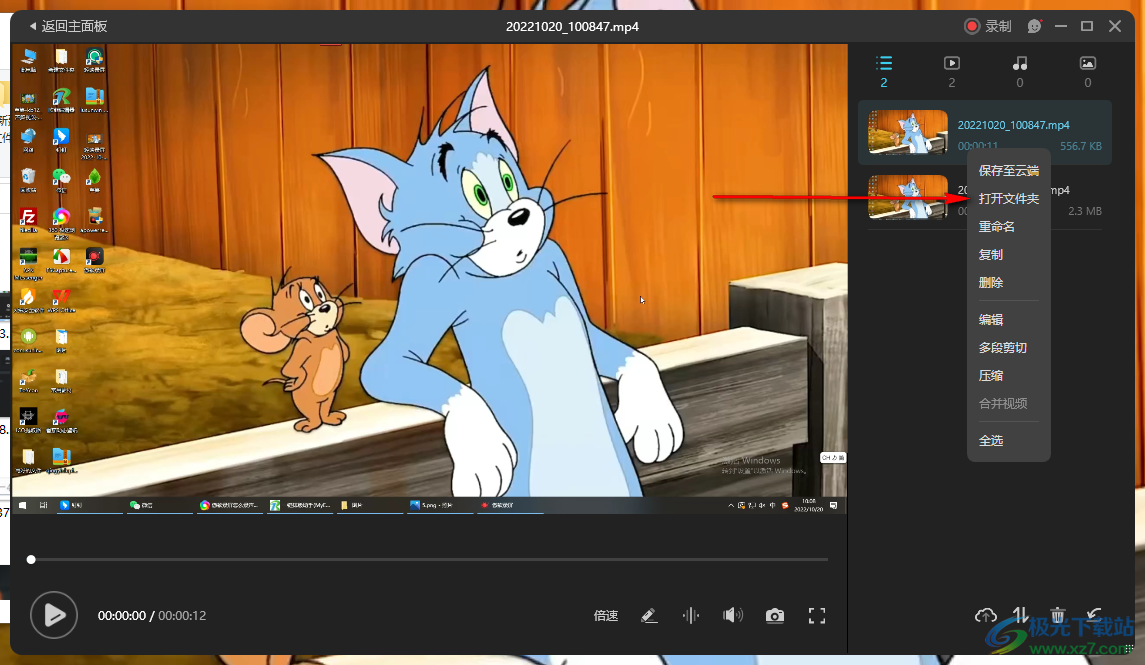Click the sort arrows icon below the file list

click(x=1021, y=615)
